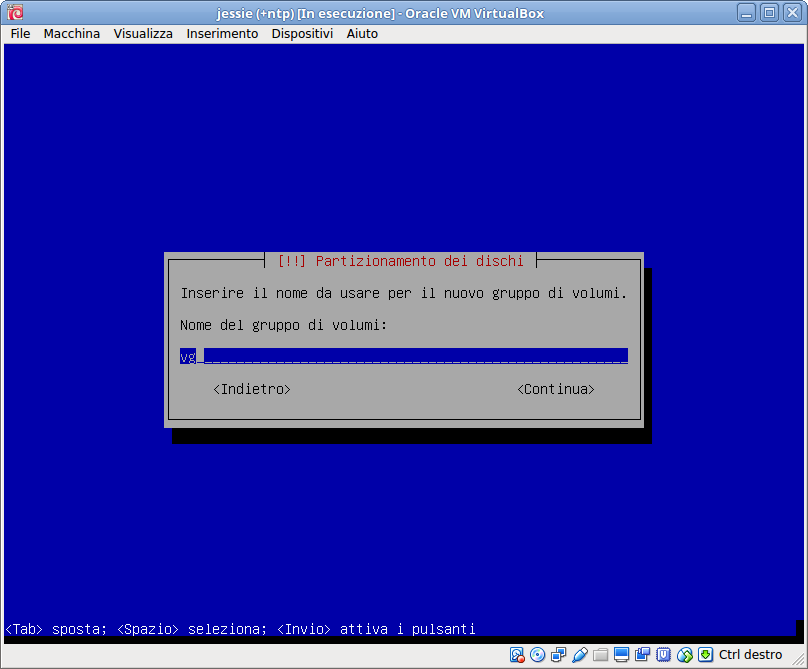
Task: Minimize the VirtualBox window
Action: 746,13
